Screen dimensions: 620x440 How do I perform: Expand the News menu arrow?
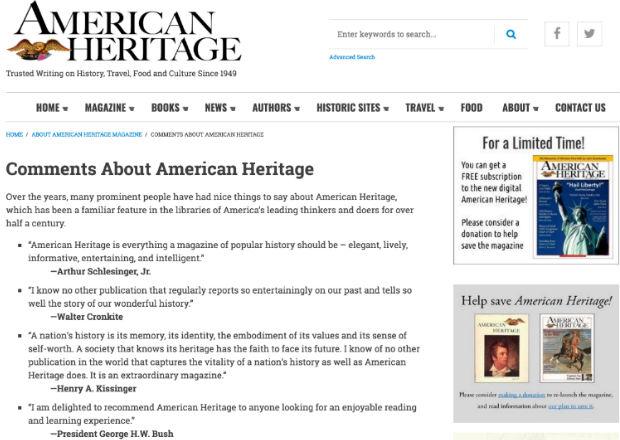(x=233, y=109)
